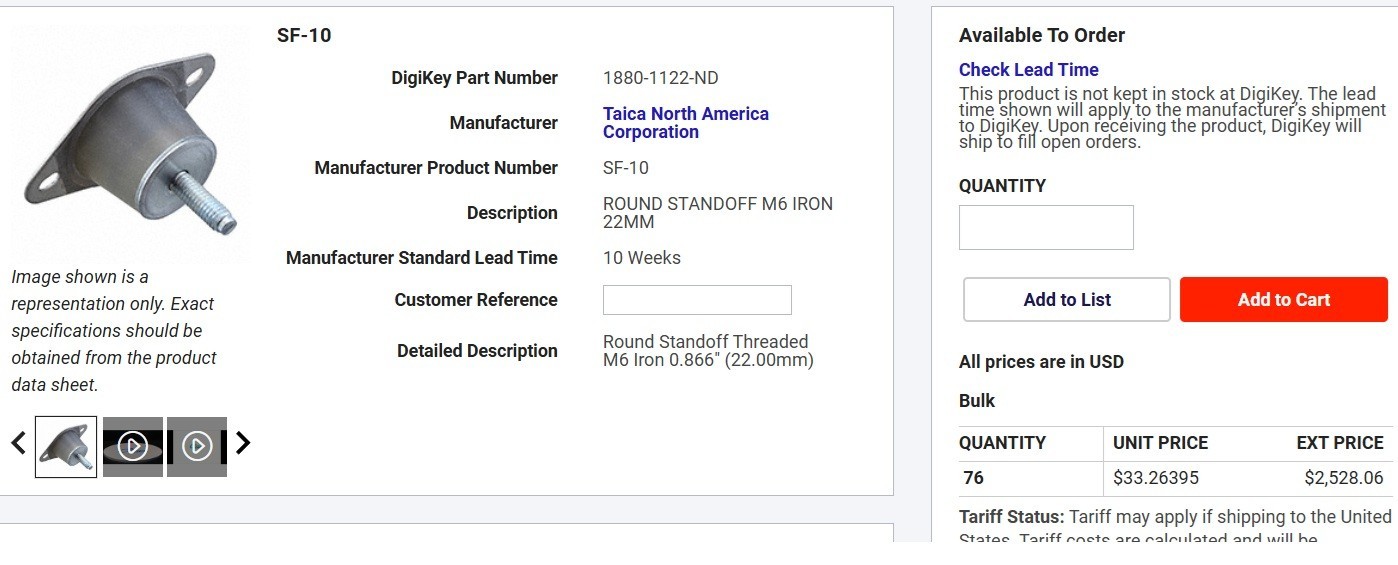Select the Detailed Description value text
This screenshot has width=1398, height=565.
pos(708,351)
